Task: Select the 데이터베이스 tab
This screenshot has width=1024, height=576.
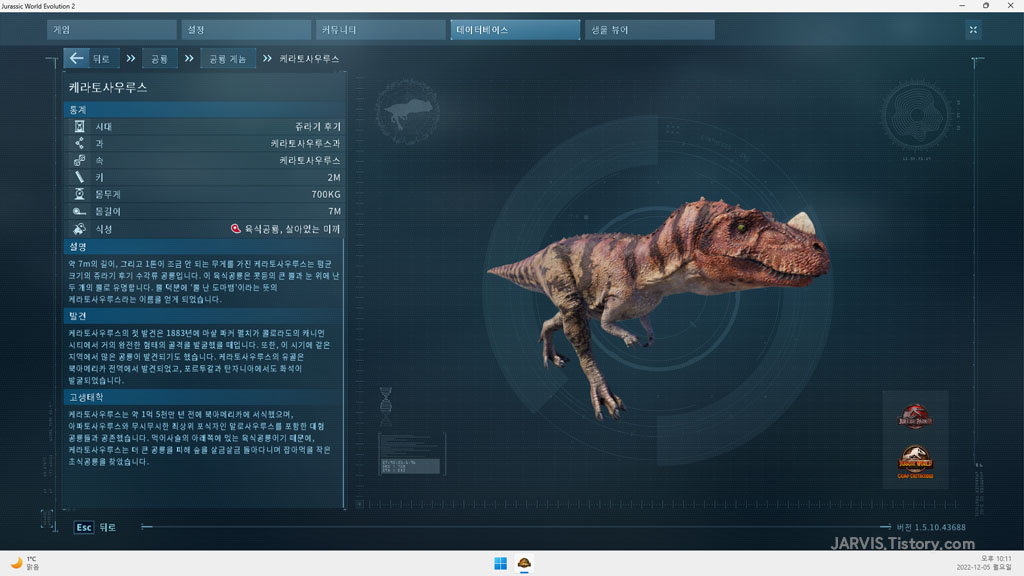Action: (515, 30)
